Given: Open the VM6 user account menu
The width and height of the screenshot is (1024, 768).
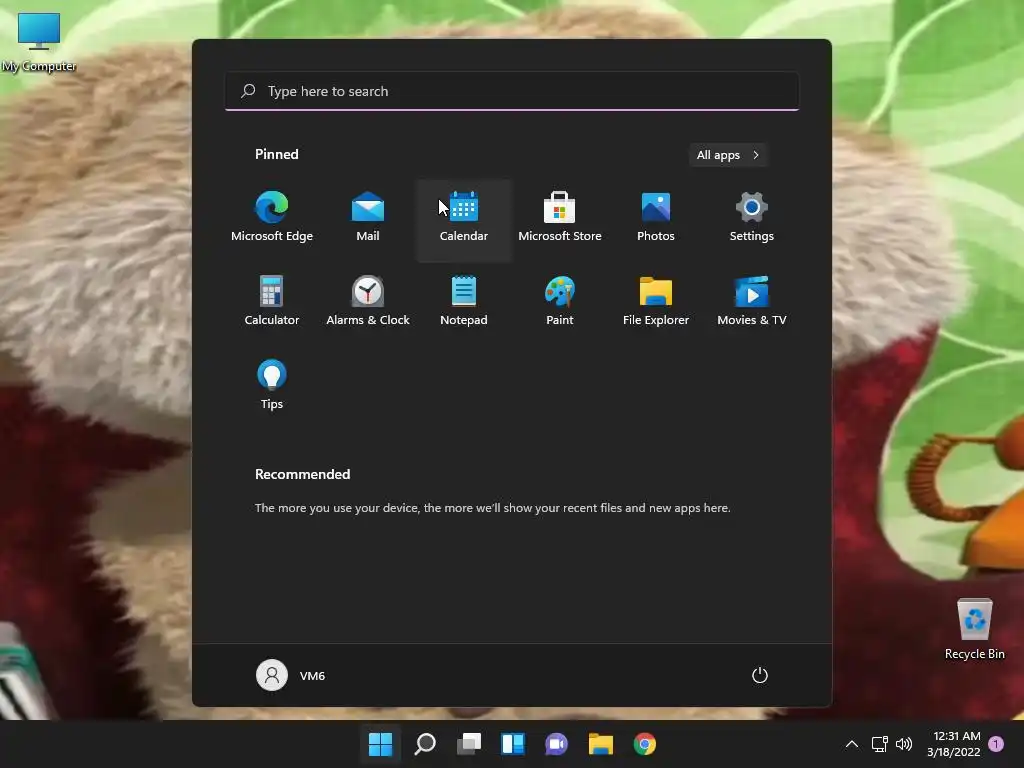Looking at the screenshot, I should click(291, 675).
